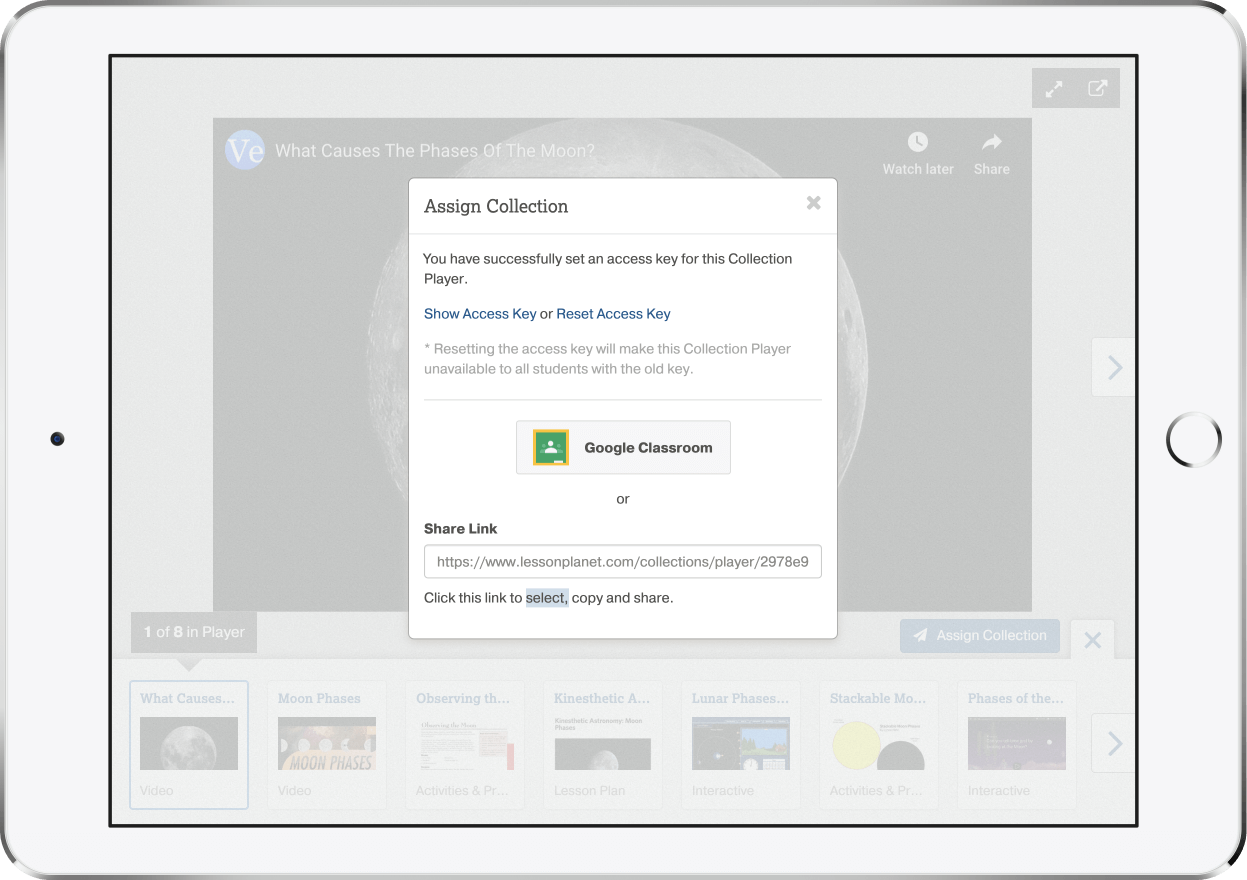The image size is (1247, 880).
Task: Click the 1 of 8 in Player tab
Action: coord(194,632)
